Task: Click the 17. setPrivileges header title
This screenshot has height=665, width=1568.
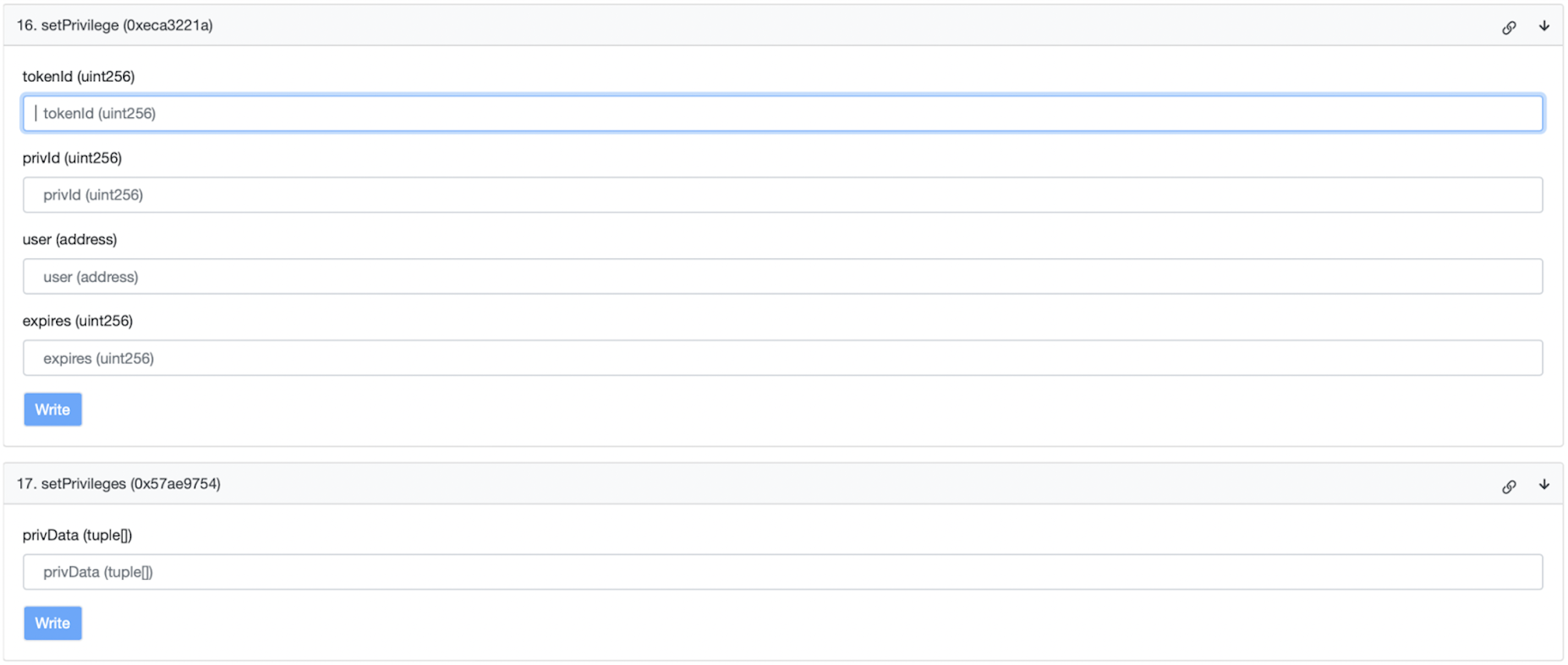Action: click(119, 483)
